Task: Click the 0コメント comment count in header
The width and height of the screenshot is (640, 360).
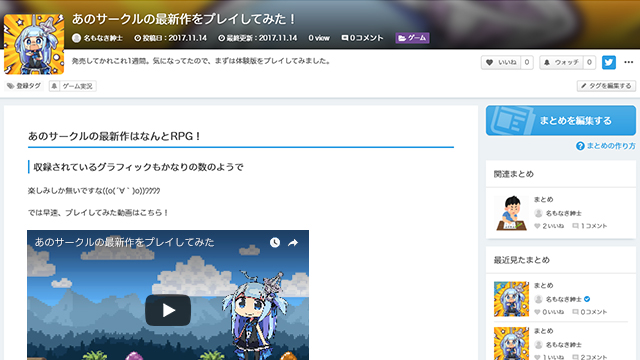Action: click(x=362, y=38)
